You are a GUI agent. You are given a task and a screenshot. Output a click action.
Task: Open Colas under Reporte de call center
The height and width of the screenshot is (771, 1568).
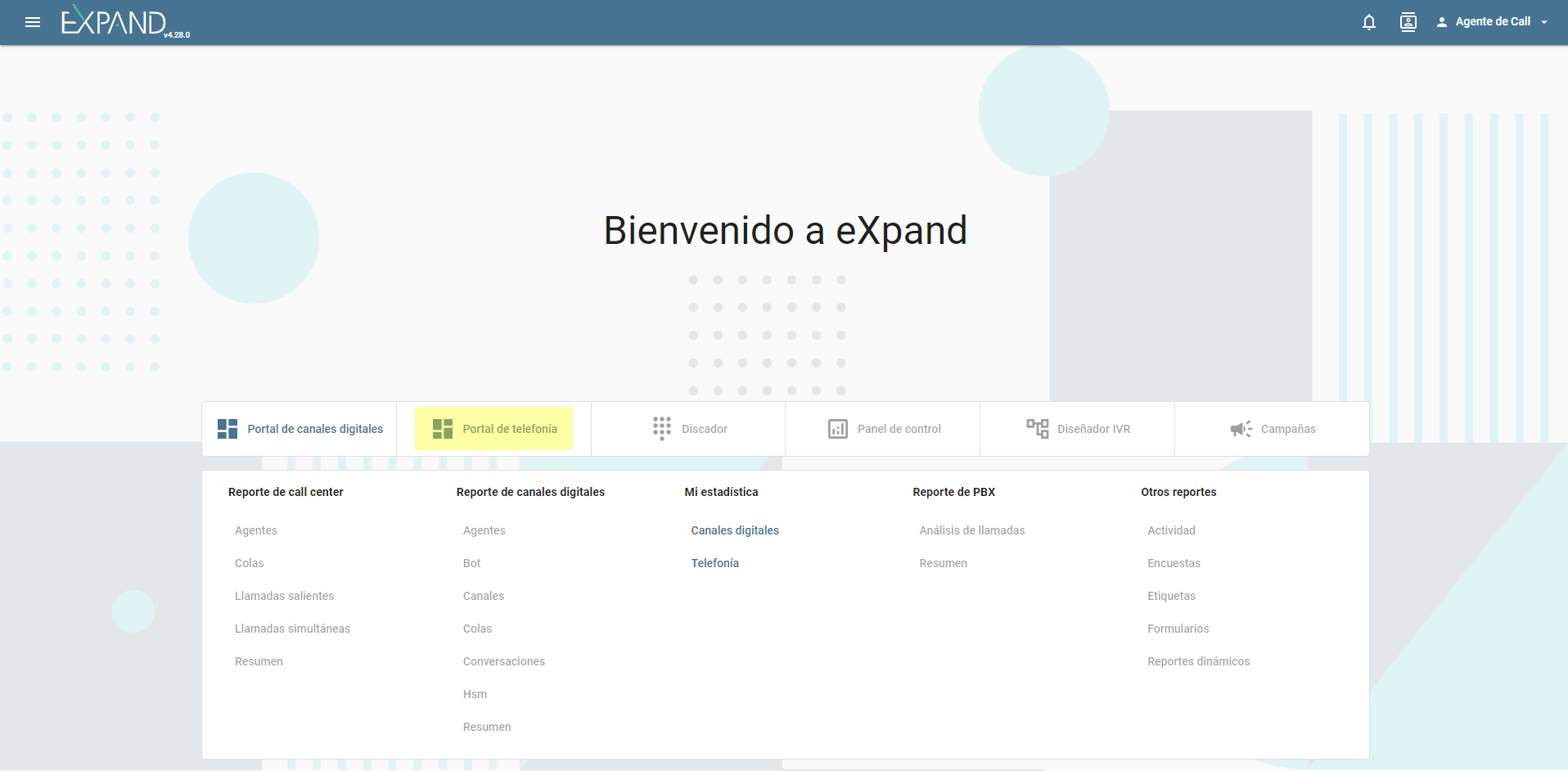point(250,563)
